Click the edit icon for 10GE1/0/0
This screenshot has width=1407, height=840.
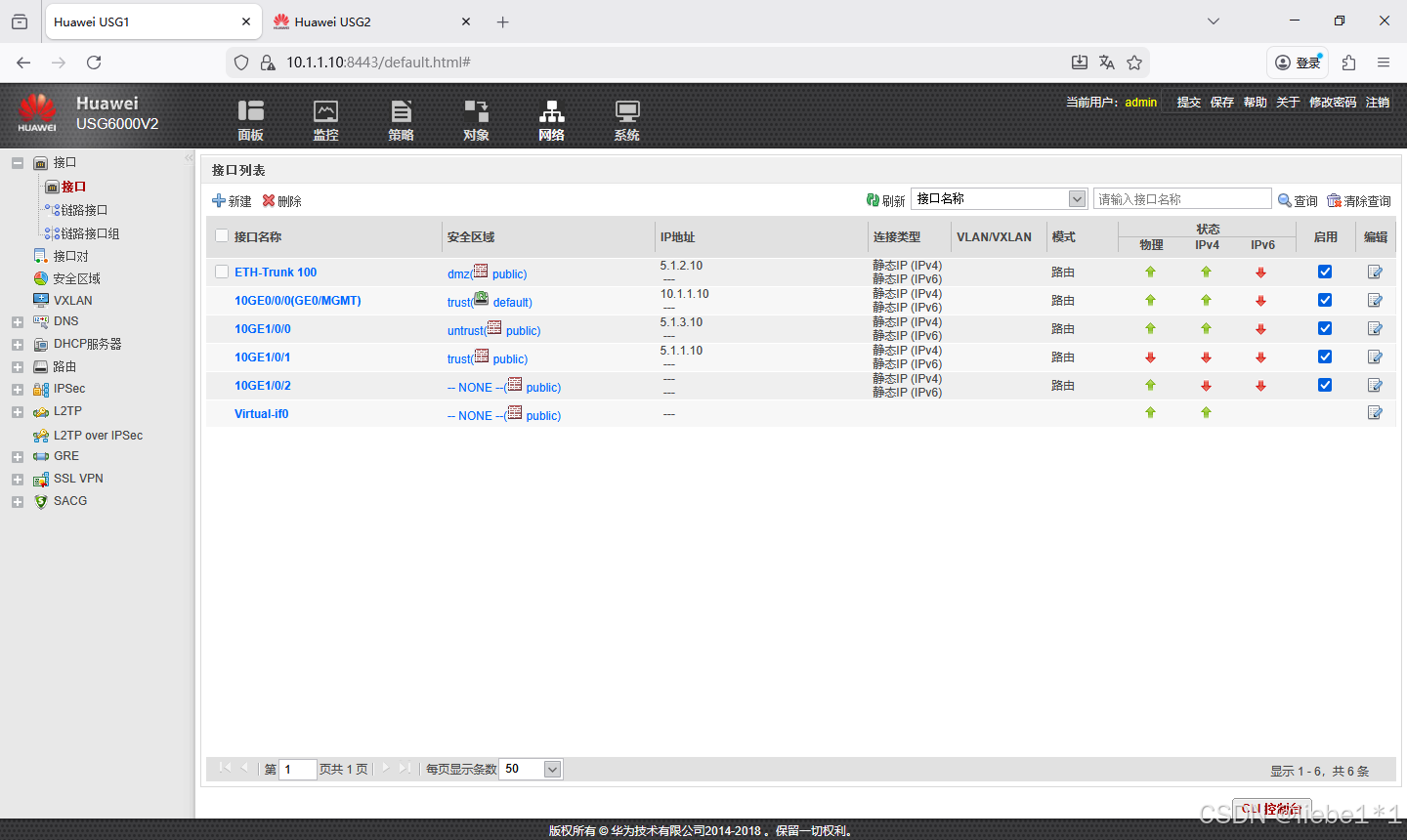[x=1375, y=329]
